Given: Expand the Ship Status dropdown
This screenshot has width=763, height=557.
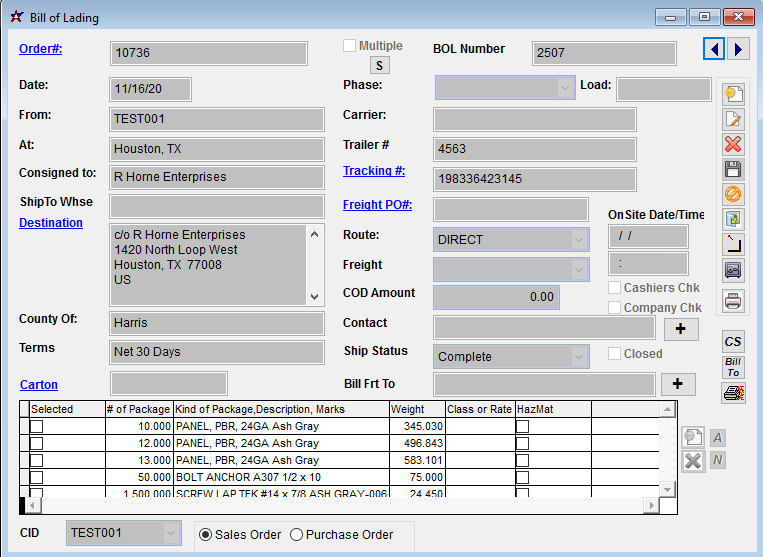Looking at the screenshot, I should pyautogui.click(x=579, y=357).
